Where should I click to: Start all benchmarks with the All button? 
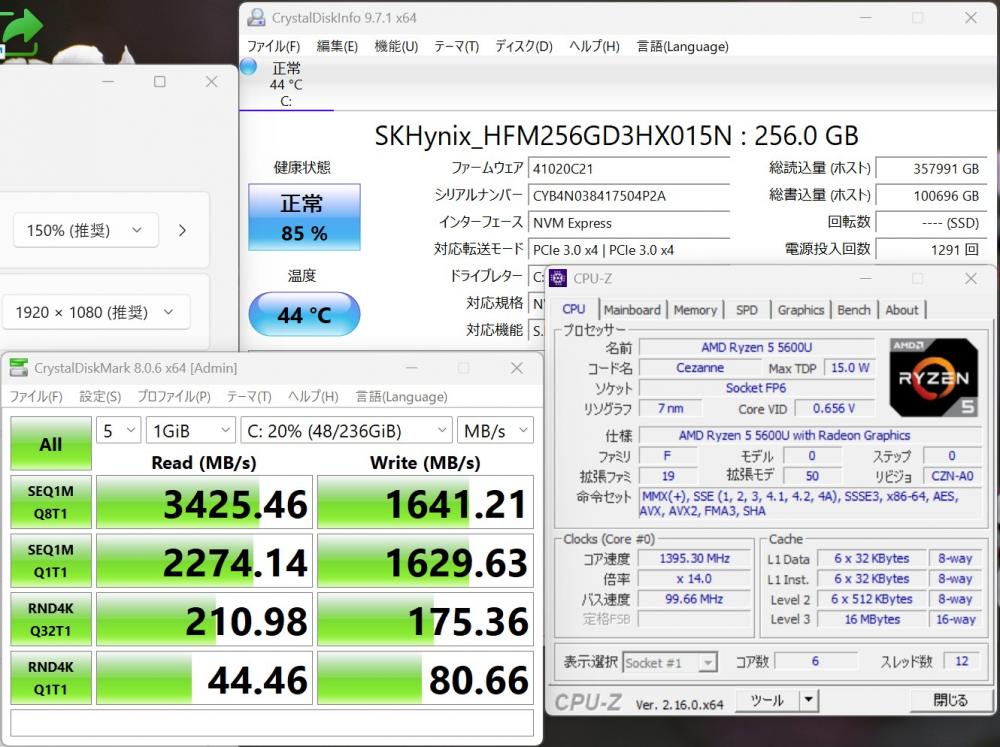tap(51, 445)
